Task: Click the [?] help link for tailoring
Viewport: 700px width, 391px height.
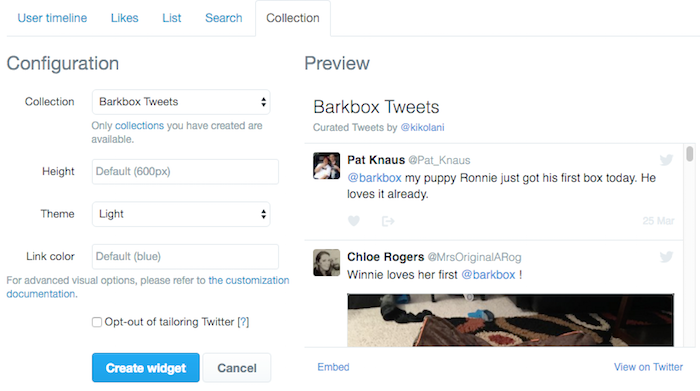Action: (243, 322)
